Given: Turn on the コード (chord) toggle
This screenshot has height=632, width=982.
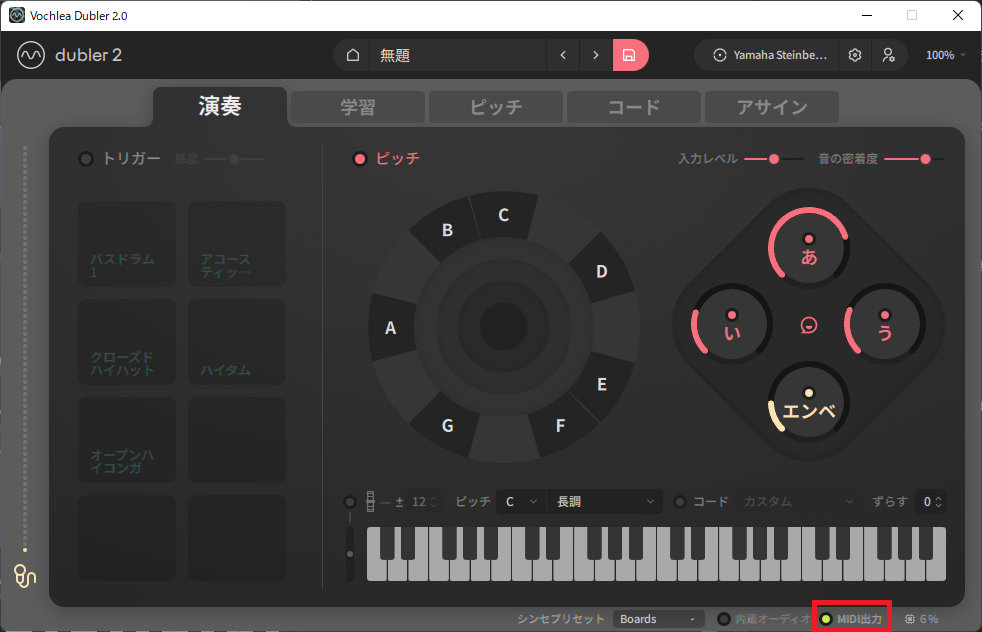Looking at the screenshot, I should (680, 501).
